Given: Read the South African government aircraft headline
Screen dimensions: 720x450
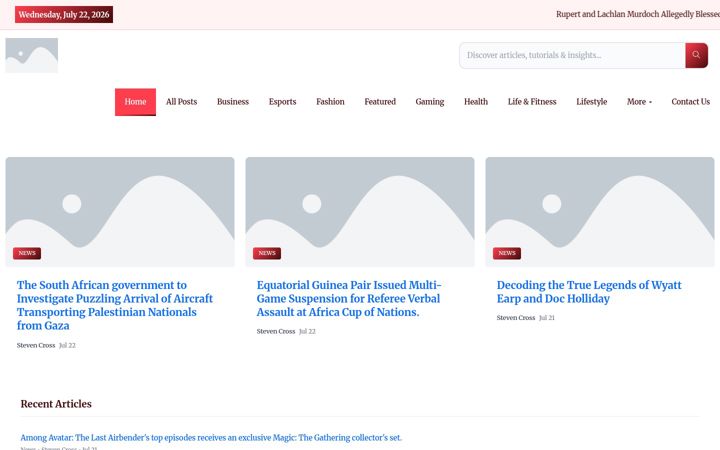Looking at the screenshot, I should click(x=115, y=305).
